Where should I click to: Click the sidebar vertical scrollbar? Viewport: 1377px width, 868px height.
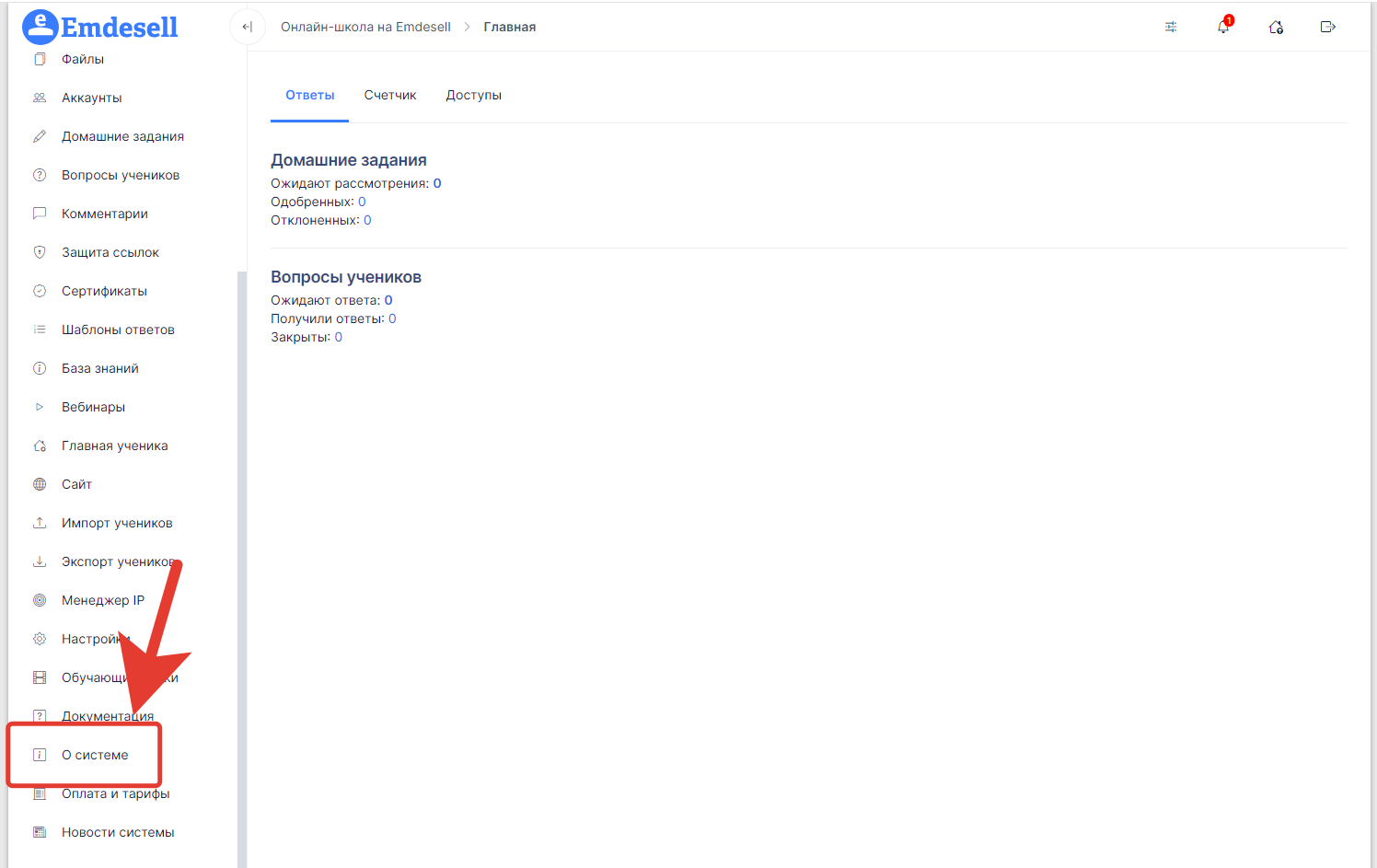tap(241, 552)
